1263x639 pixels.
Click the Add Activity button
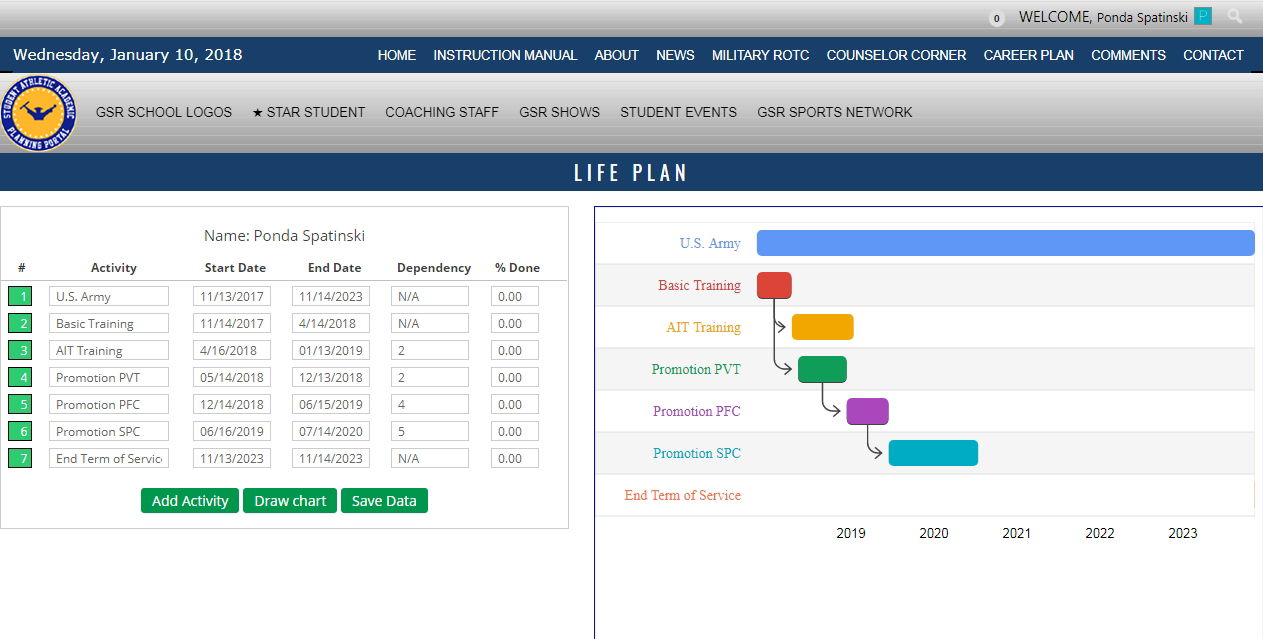[190, 501]
